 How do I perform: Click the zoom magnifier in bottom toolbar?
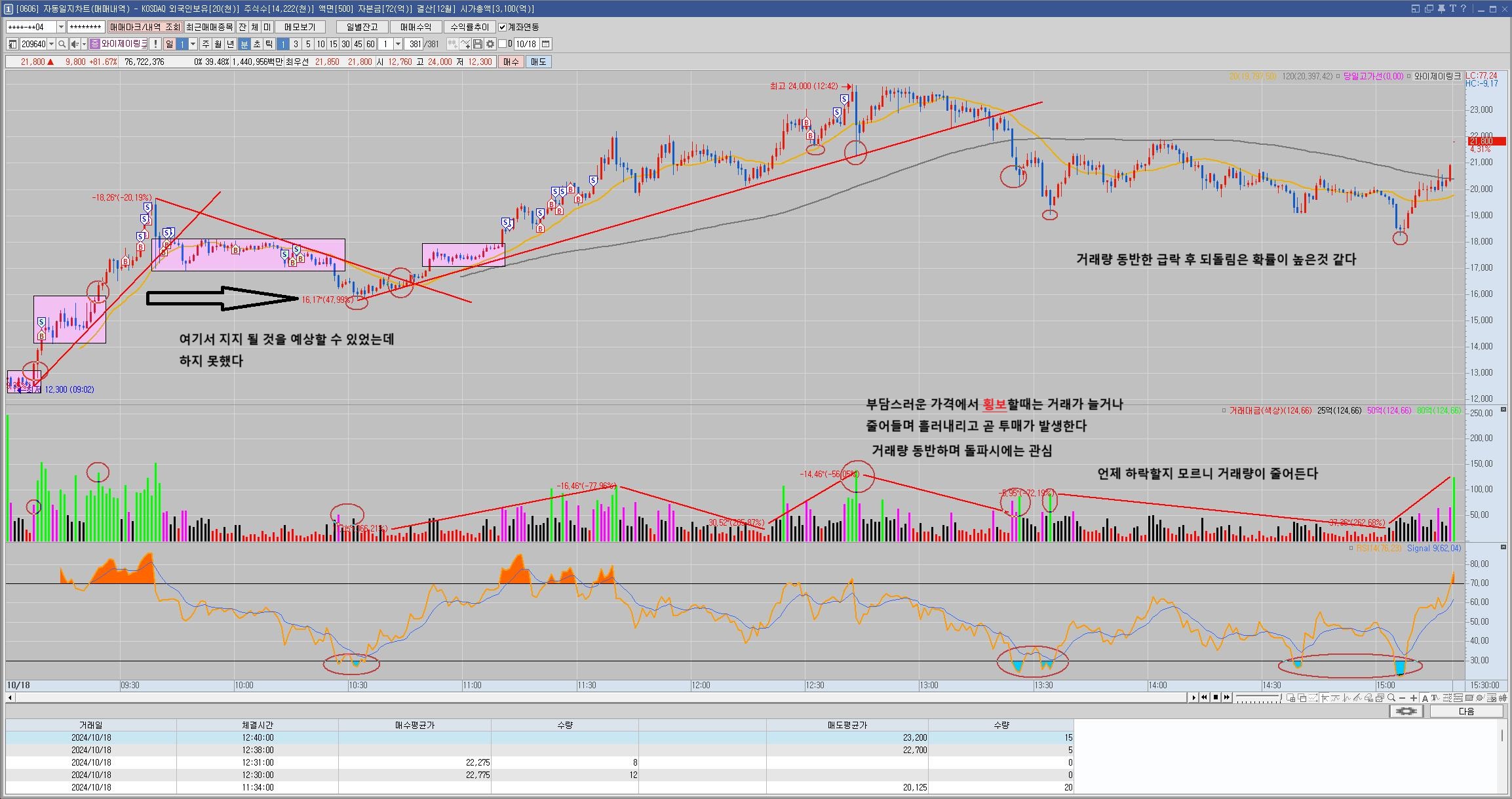(1391, 698)
